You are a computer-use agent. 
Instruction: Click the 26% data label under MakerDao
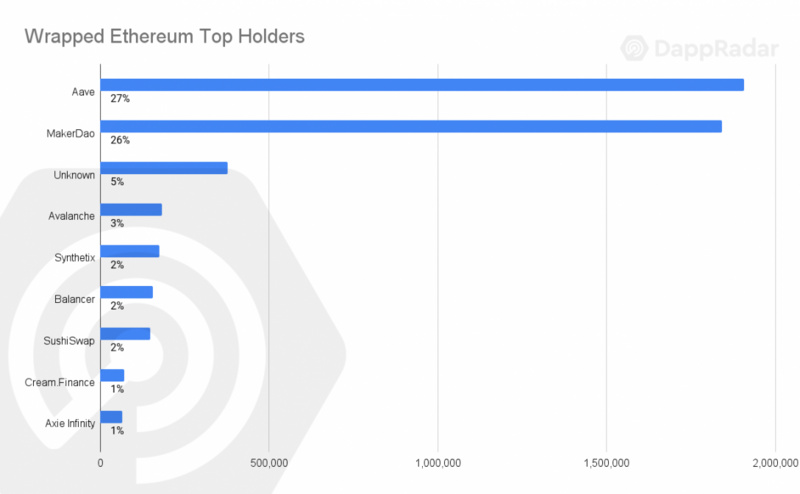click(120, 140)
